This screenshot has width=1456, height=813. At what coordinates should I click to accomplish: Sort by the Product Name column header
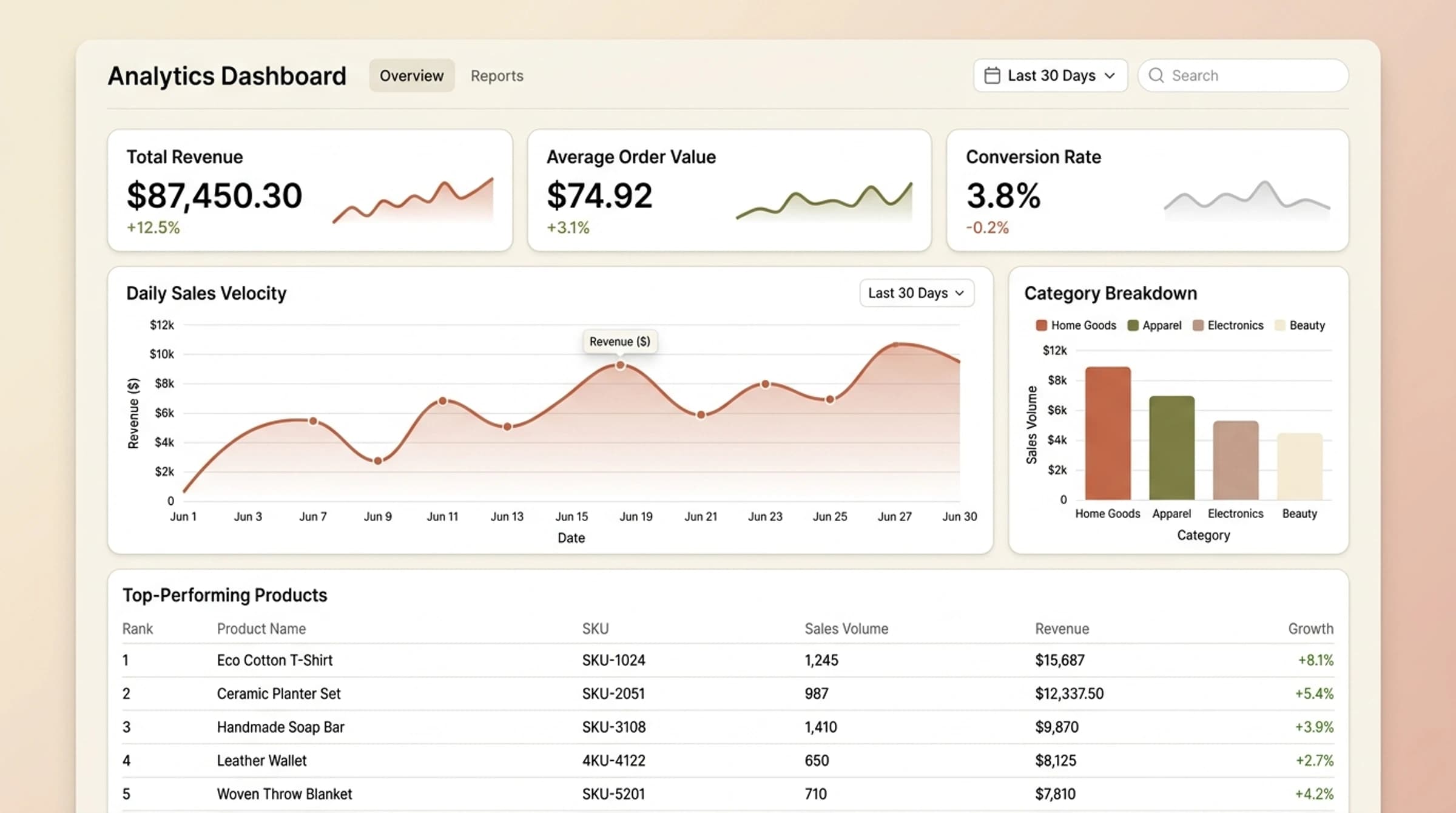(261, 629)
